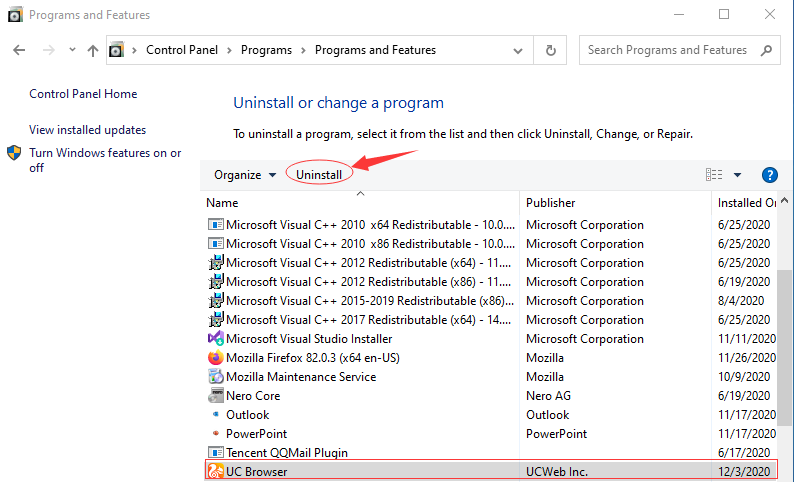Select Programs and Features breadcrumb
The height and width of the screenshot is (482, 794).
click(375, 50)
